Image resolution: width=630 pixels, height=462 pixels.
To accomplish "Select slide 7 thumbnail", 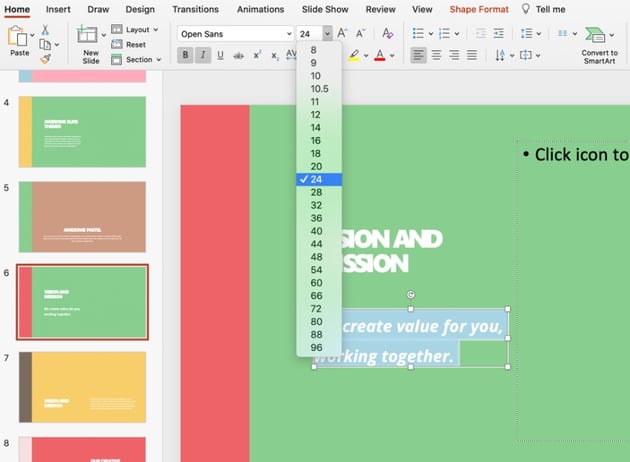I will tap(82, 386).
